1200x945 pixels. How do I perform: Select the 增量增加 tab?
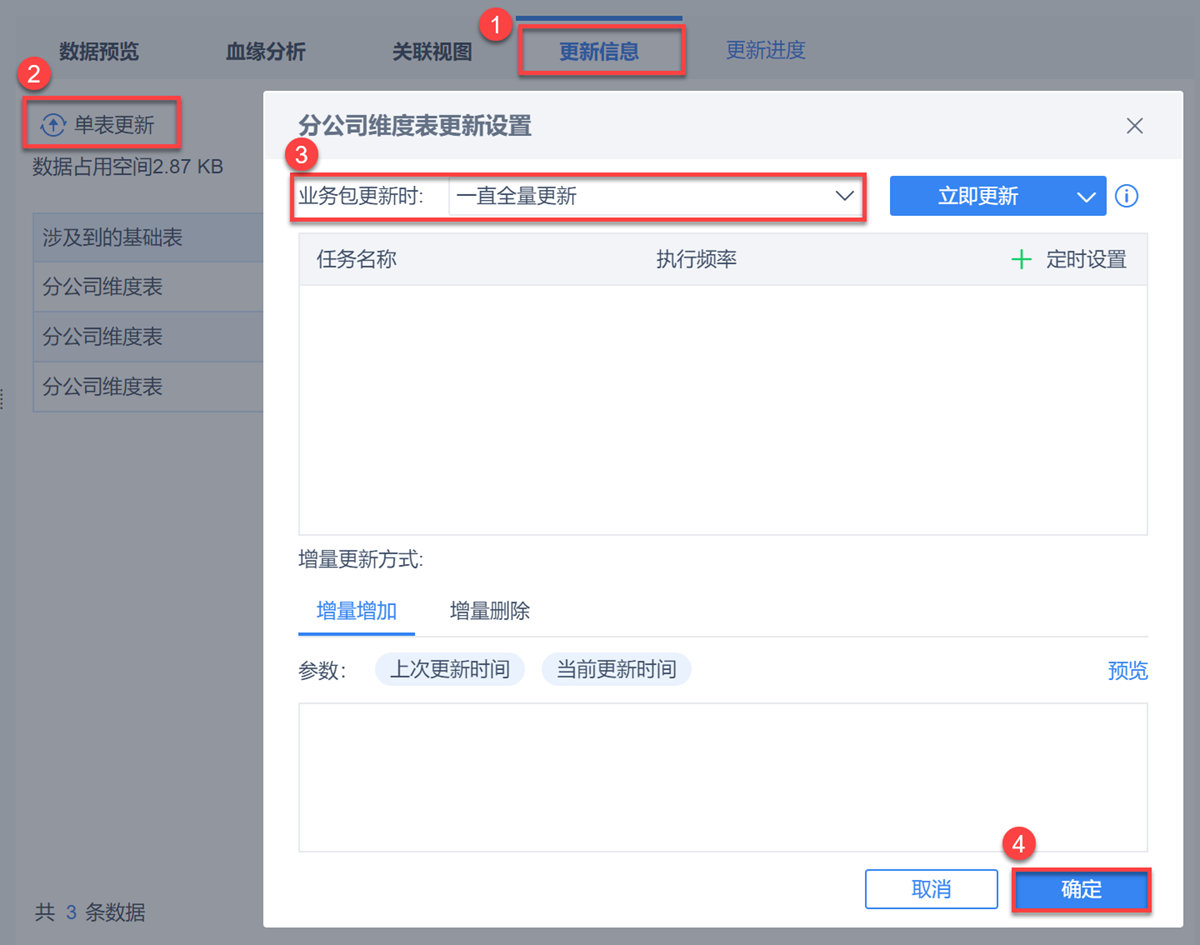coord(357,611)
